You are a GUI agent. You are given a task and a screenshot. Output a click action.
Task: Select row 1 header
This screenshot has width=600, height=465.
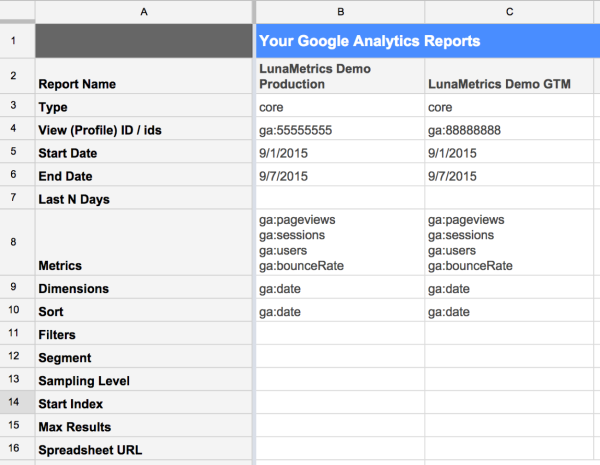pos(17,41)
